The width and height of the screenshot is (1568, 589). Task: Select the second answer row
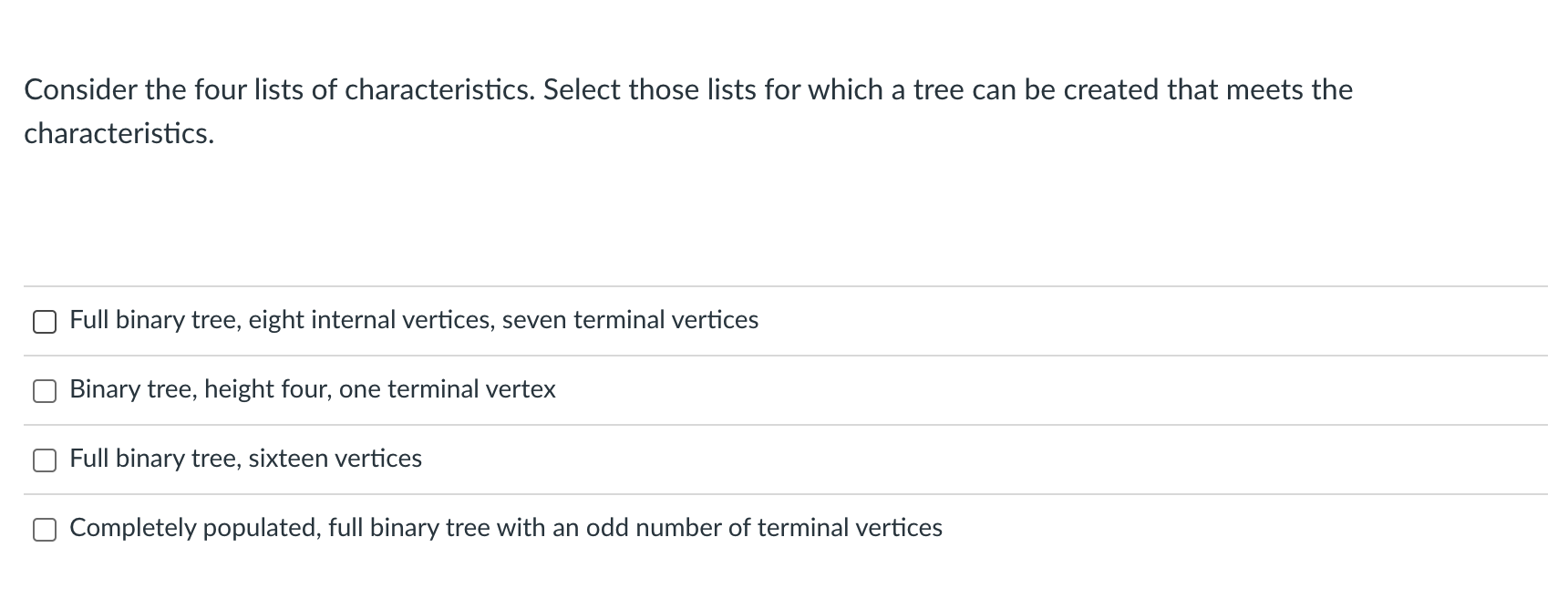[x=313, y=389]
